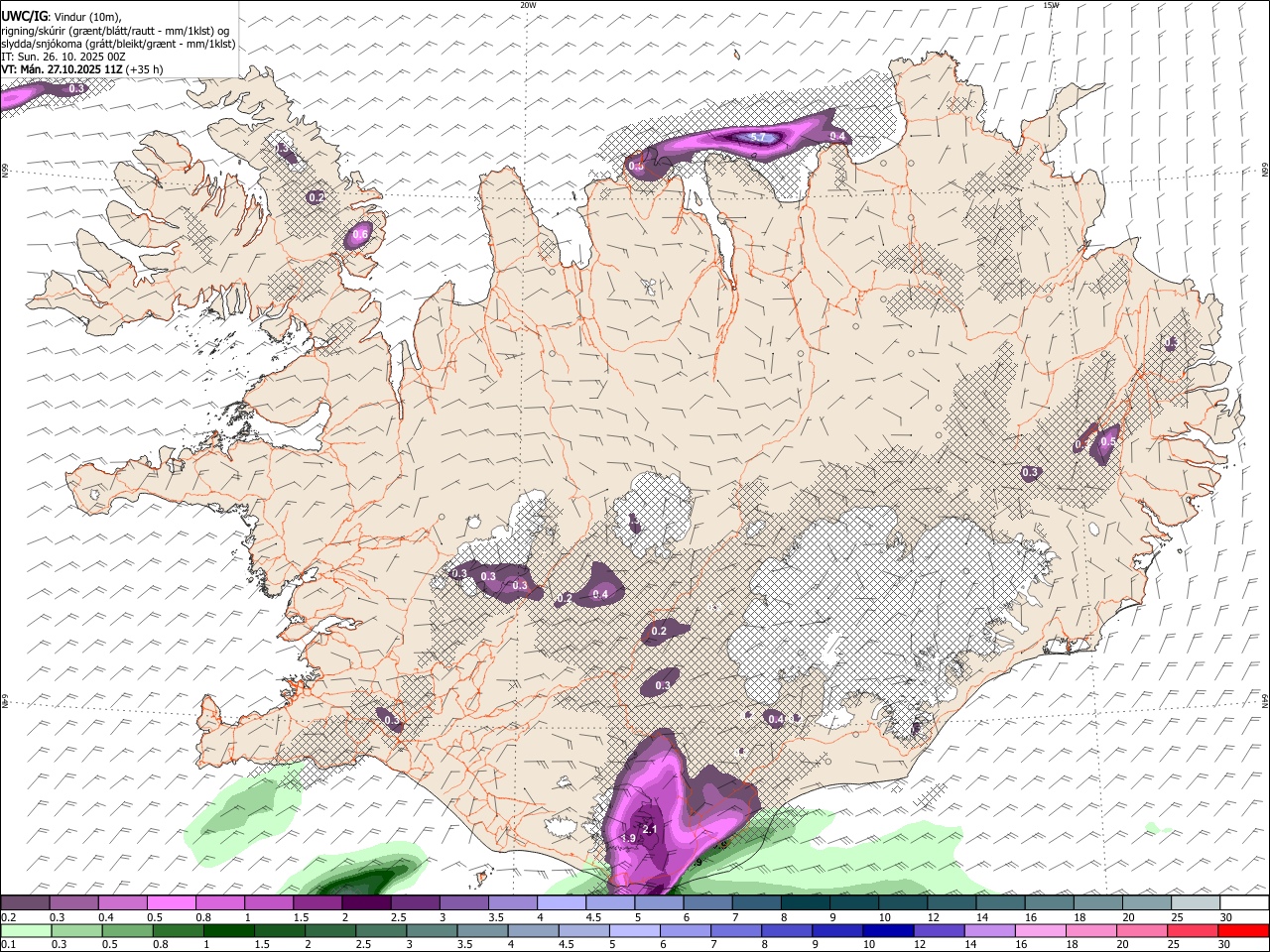Choose the dark teal swatch at 8 in the upper legend
The width and height of the screenshot is (1270, 952).
tap(806, 903)
